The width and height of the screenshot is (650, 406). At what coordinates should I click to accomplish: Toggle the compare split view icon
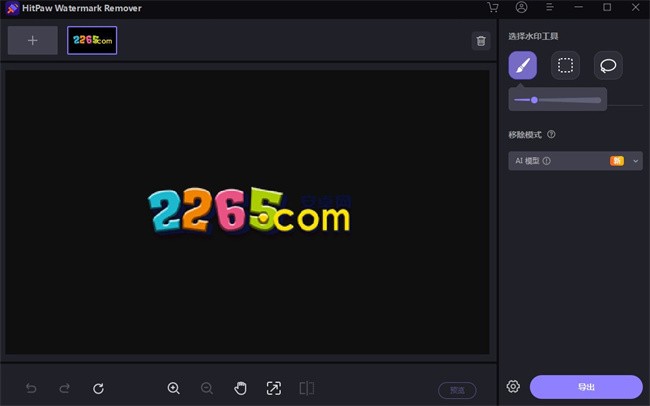[x=307, y=388]
